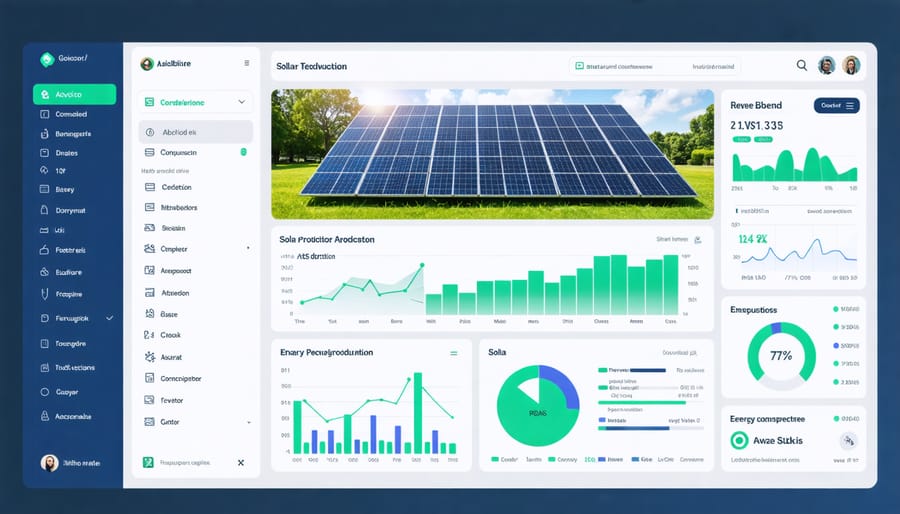900x514 pixels.
Task: Click the Fevetor panel icon
Action: (150, 400)
